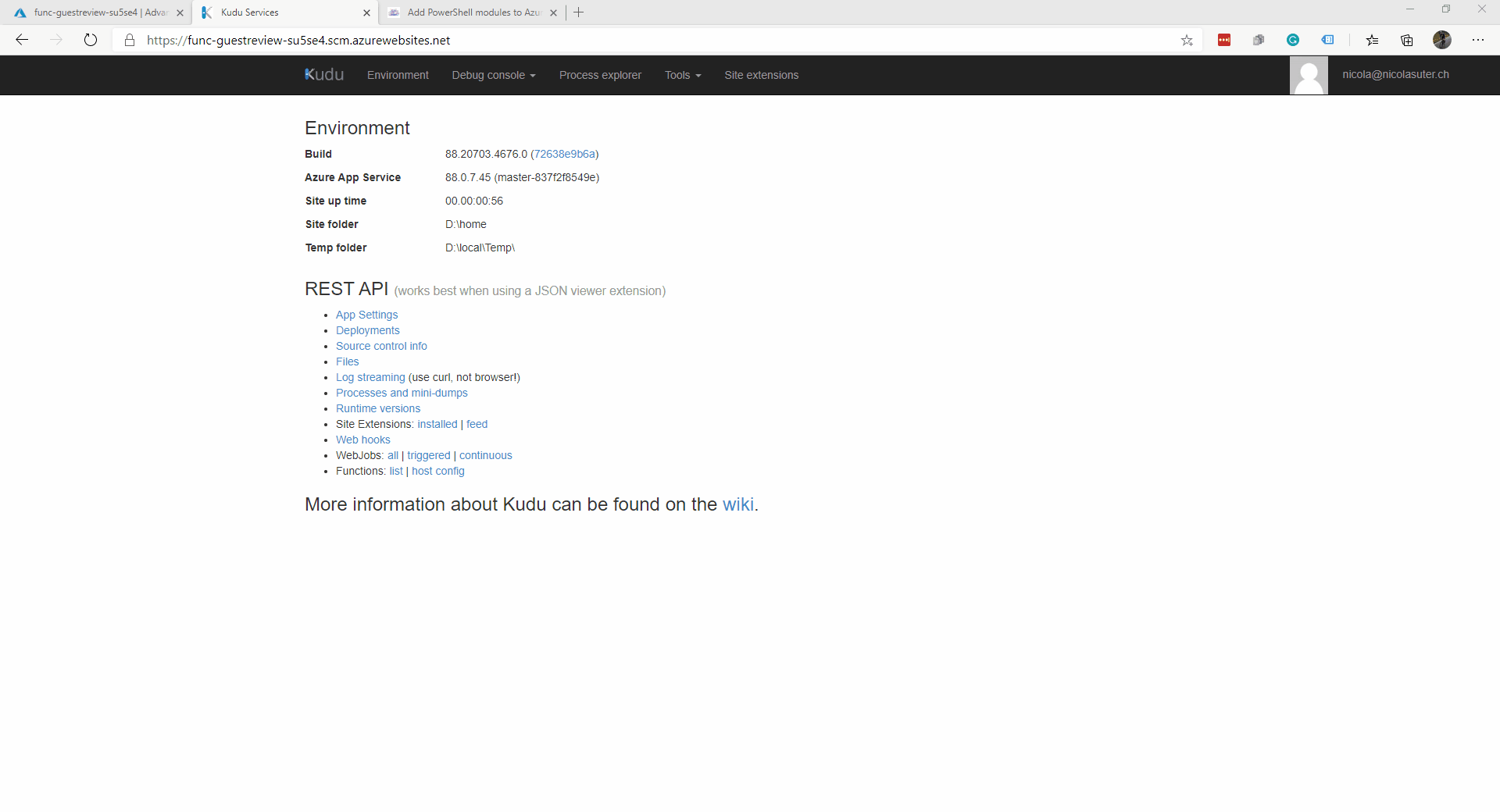Click the Kudu account avatar image
1500x812 pixels.
pos(1309,75)
